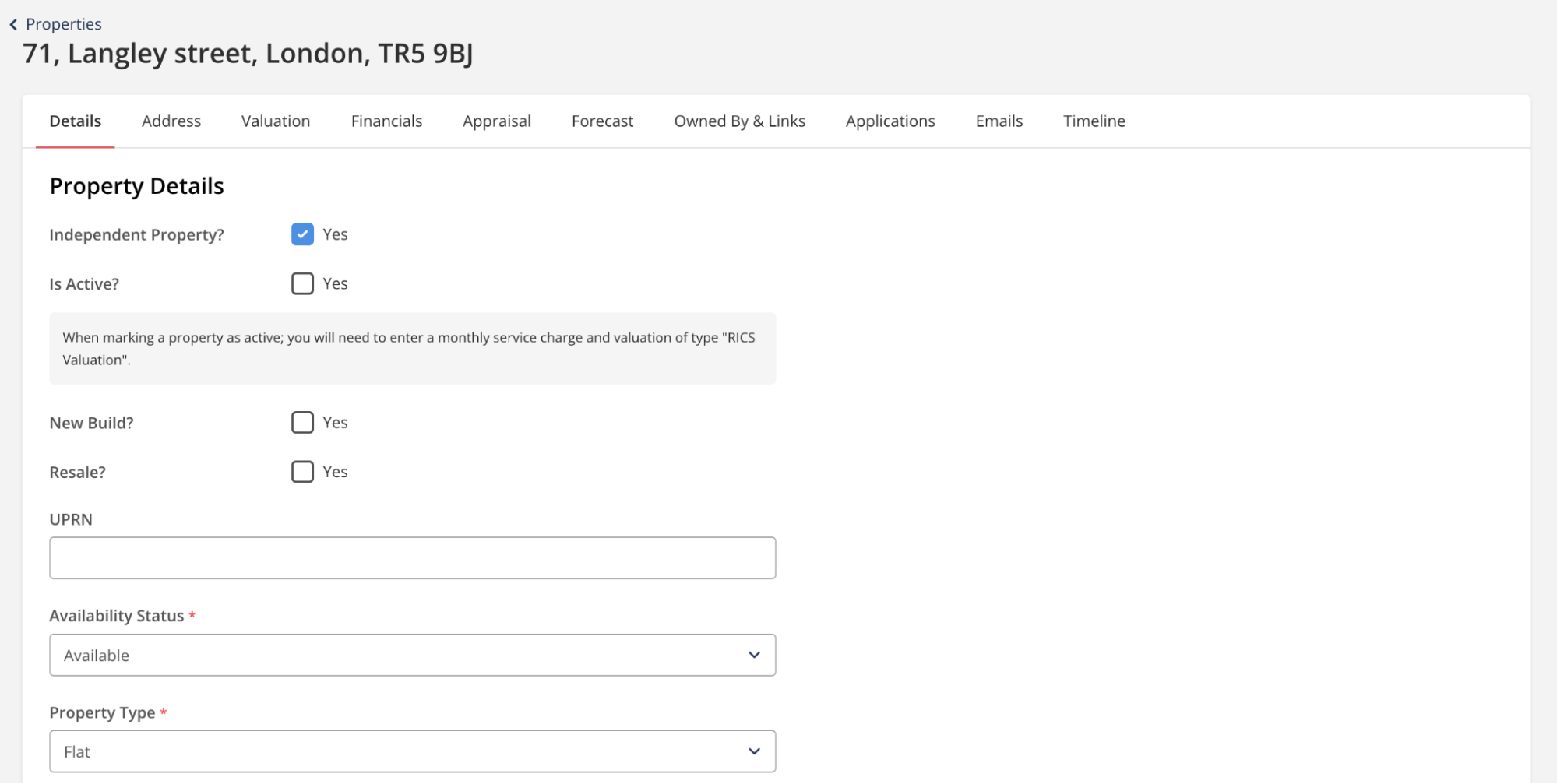1557x784 pixels.
Task: Check the Resale checkbox
Action: 302,472
